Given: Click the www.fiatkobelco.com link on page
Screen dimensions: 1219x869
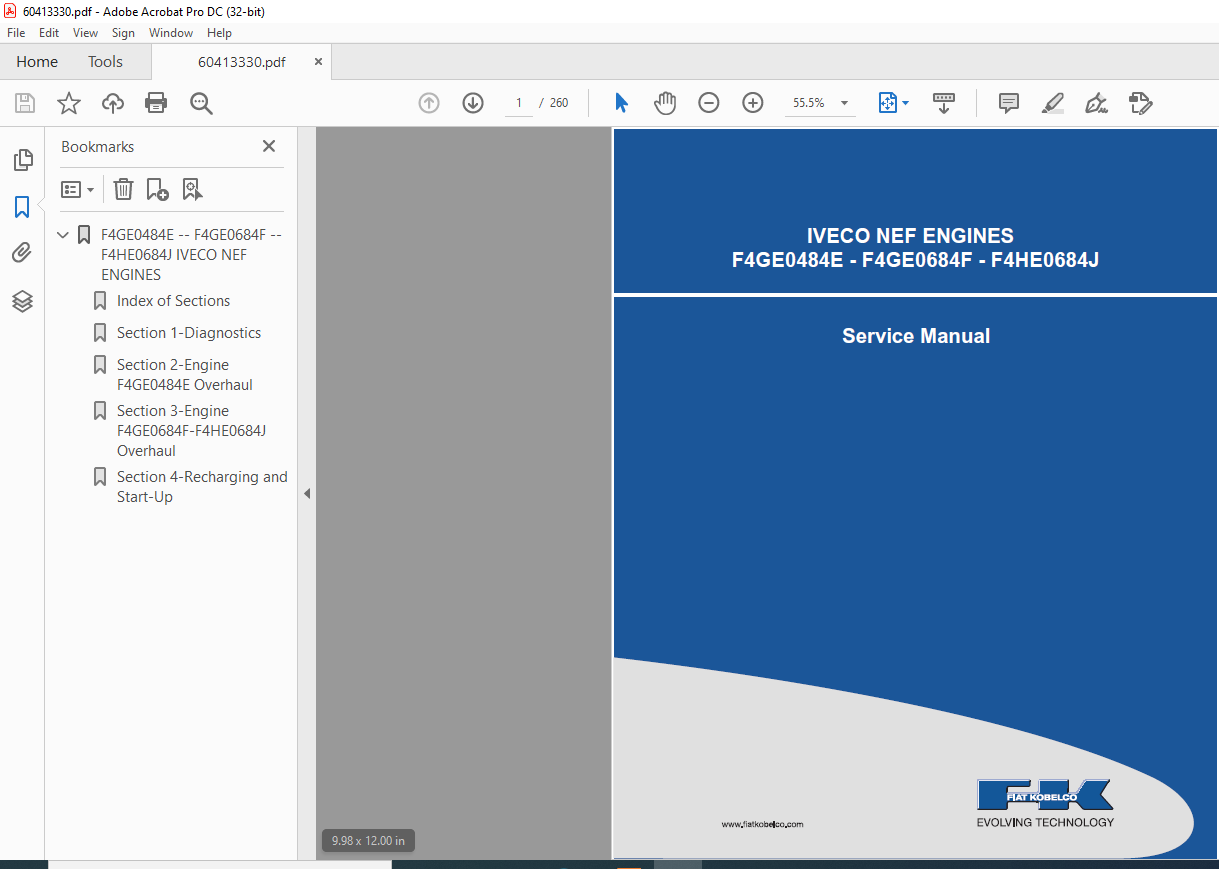Looking at the screenshot, I should pyautogui.click(x=762, y=825).
